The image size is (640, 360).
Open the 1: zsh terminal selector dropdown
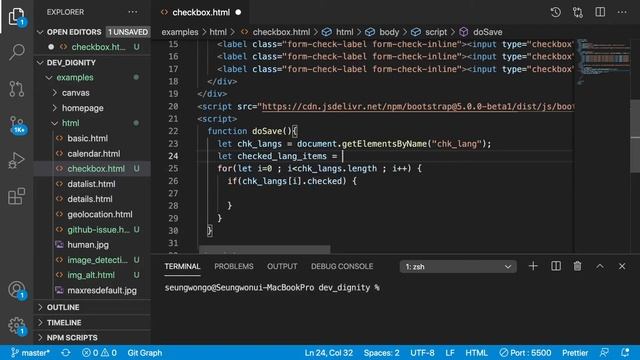click(458, 267)
